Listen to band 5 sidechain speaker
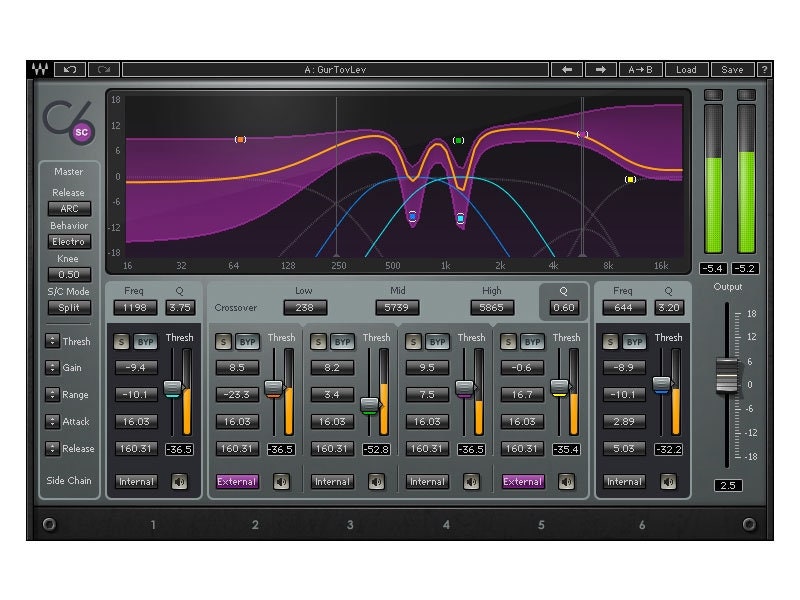Screen dimensions: 800x600 [x=566, y=481]
